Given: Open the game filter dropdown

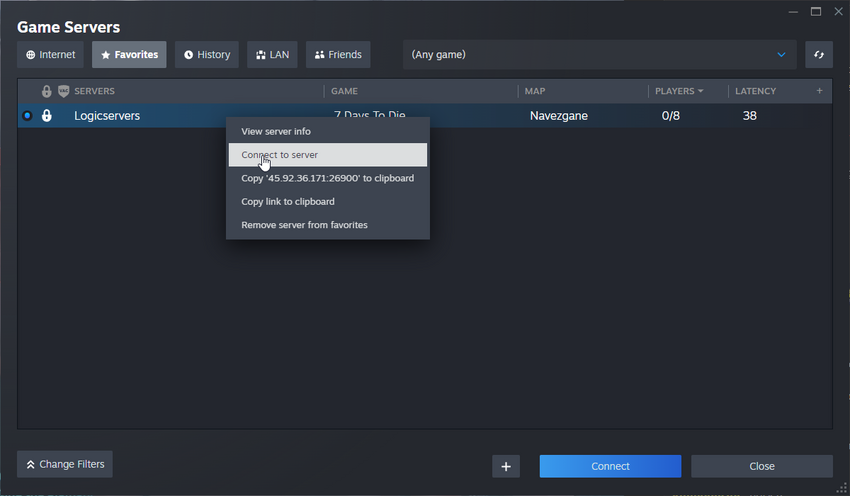Looking at the screenshot, I should pyautogui.click(x=599, y=55).
